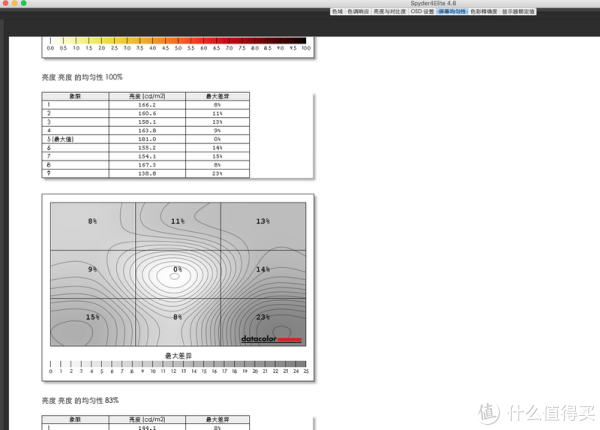Click the 160.6 luminance cell

click(147, 113)
